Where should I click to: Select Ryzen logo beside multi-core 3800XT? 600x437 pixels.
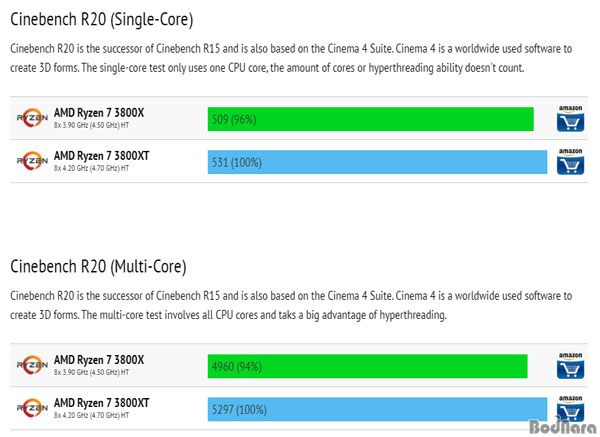32,408
